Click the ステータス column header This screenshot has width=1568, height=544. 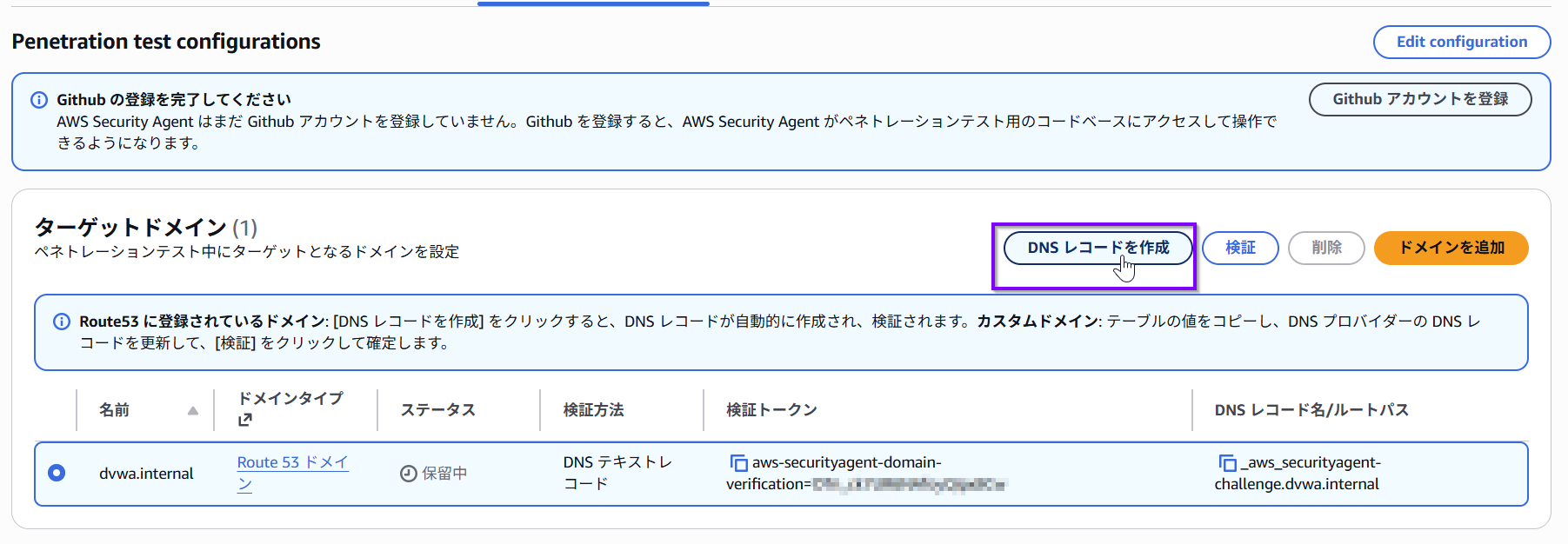click(x=437, y=410)
